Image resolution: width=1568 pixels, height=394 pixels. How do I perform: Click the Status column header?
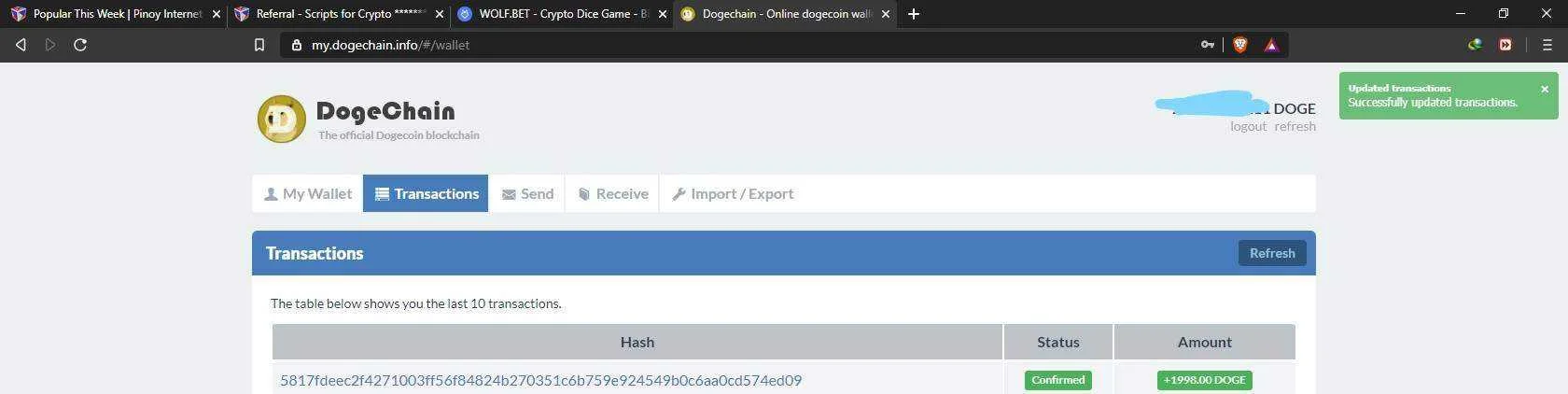pos(1058,342)
